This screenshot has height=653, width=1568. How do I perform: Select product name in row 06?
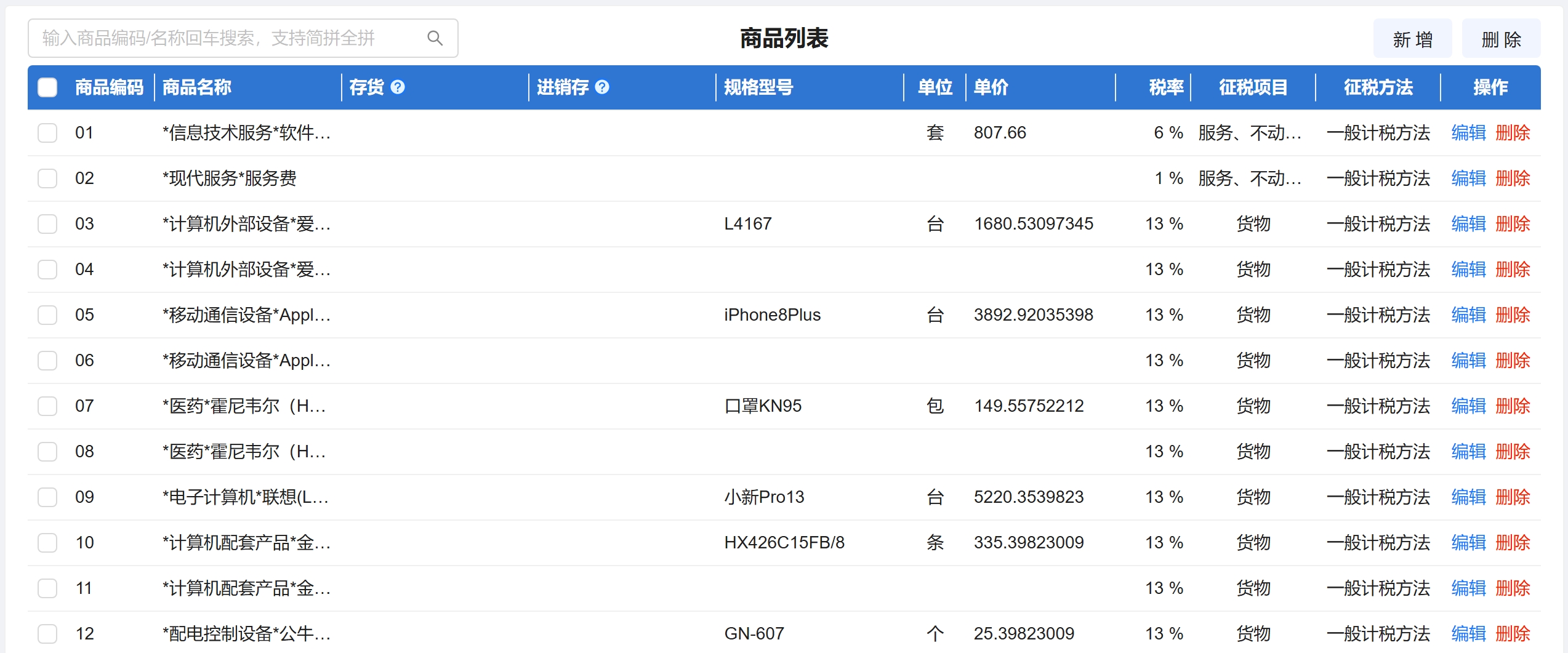click(246, 361)
